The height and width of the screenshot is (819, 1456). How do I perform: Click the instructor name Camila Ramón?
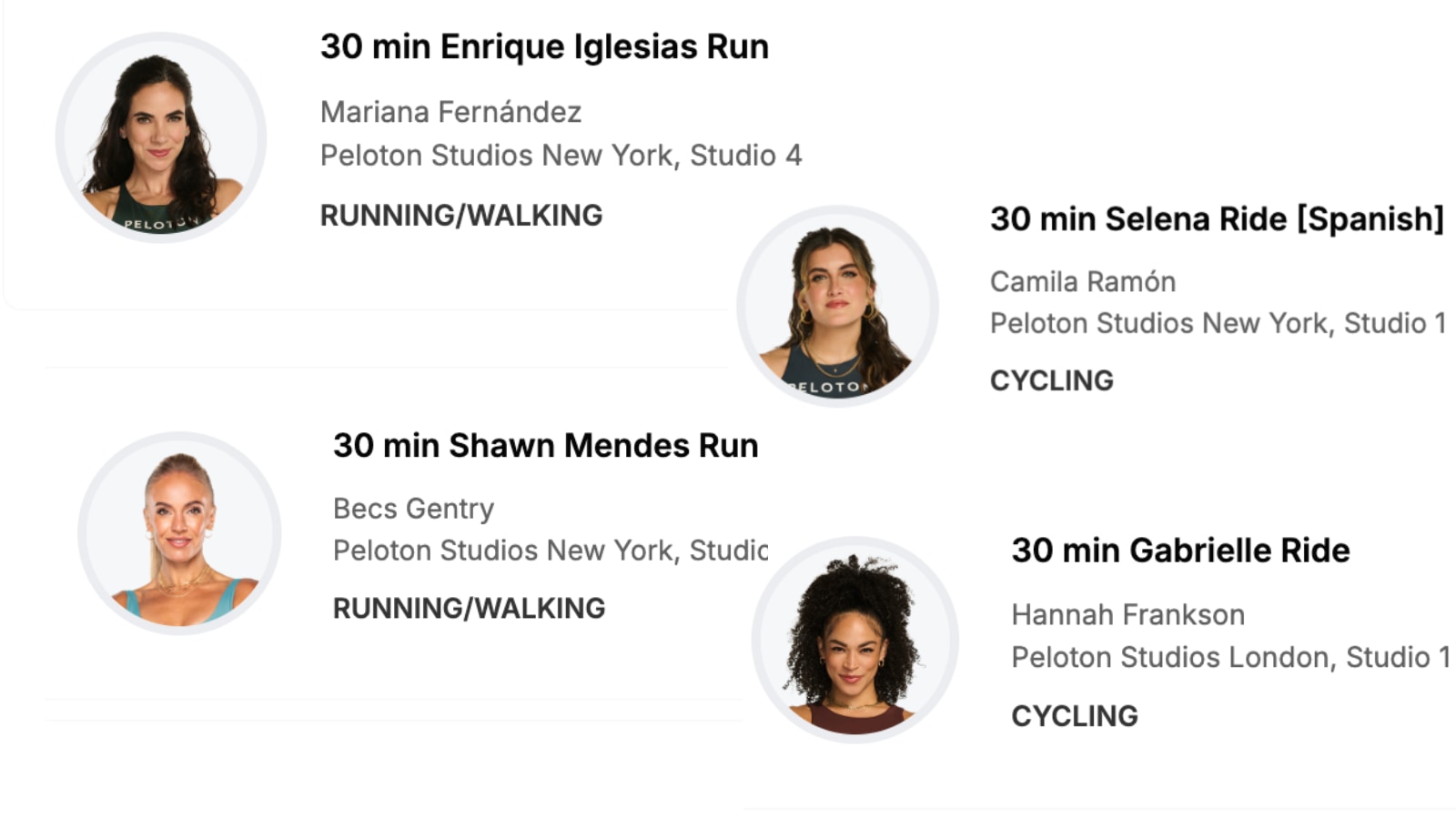coord(1083,282)
